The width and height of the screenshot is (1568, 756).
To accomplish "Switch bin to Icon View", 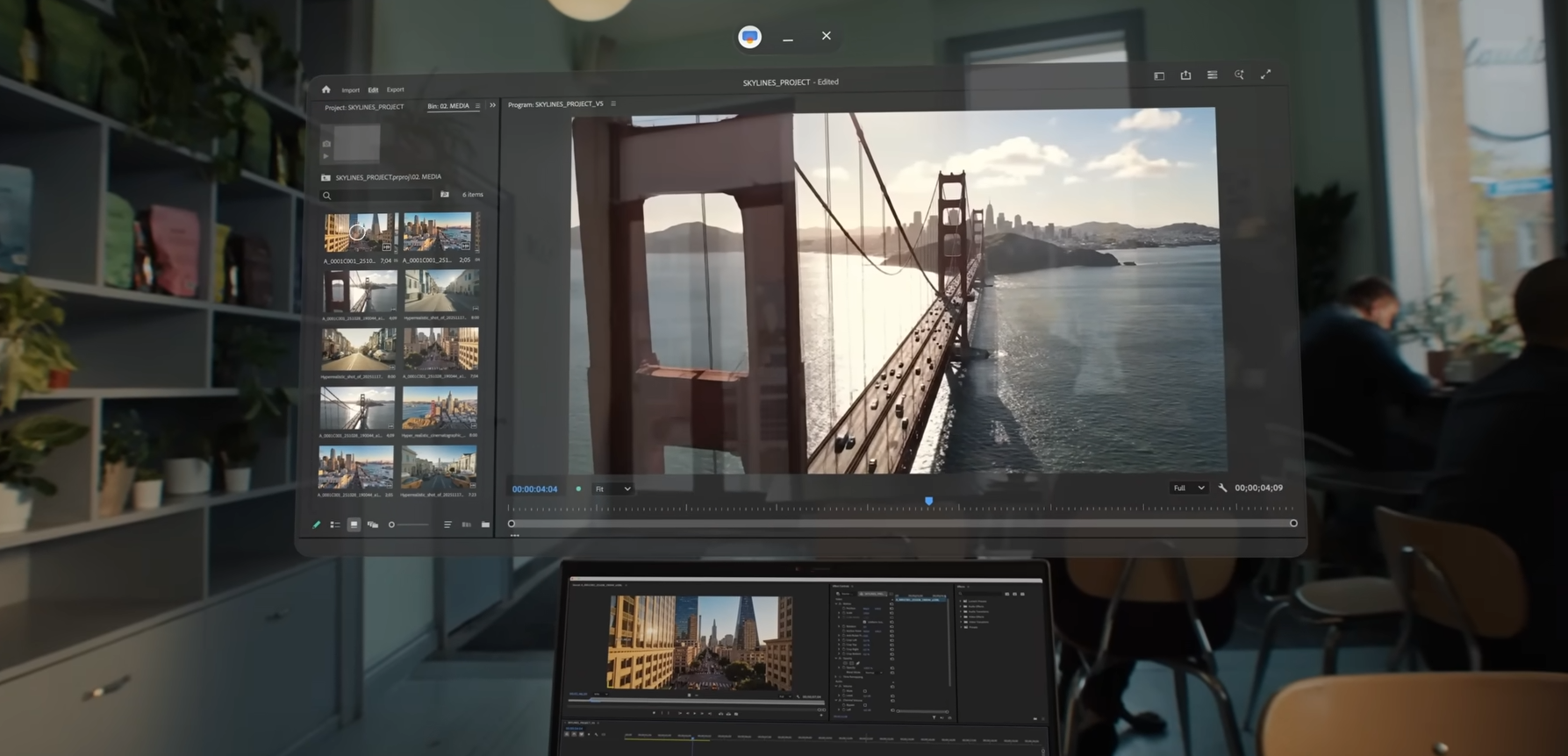I will click(354, 524).
